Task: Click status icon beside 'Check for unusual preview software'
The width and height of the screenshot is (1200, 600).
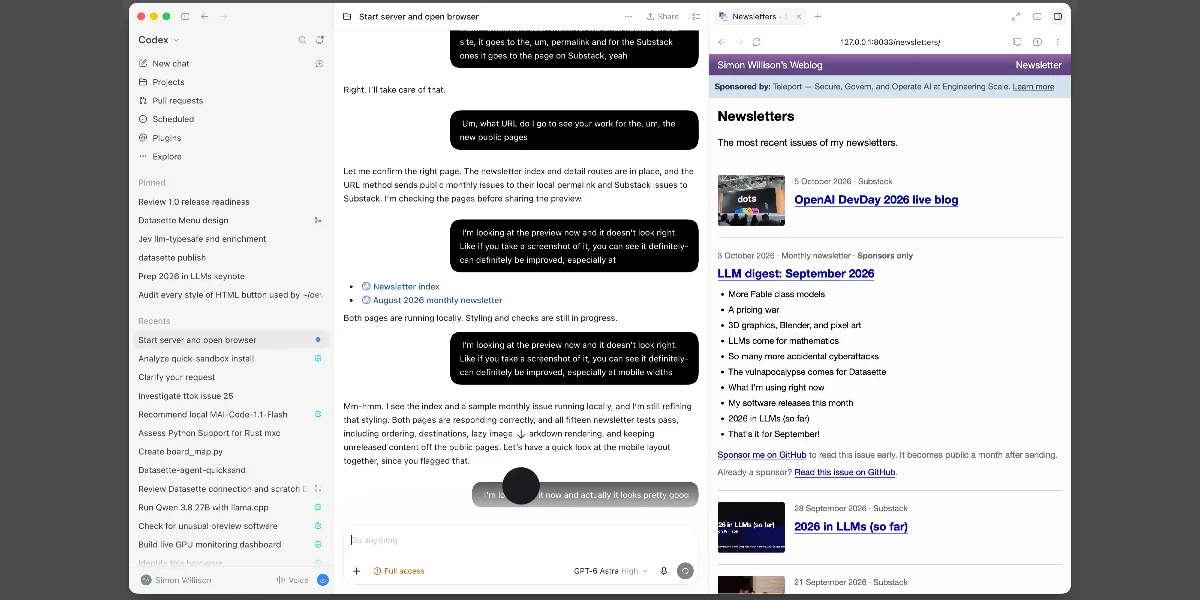Action: tap(318, 526)
